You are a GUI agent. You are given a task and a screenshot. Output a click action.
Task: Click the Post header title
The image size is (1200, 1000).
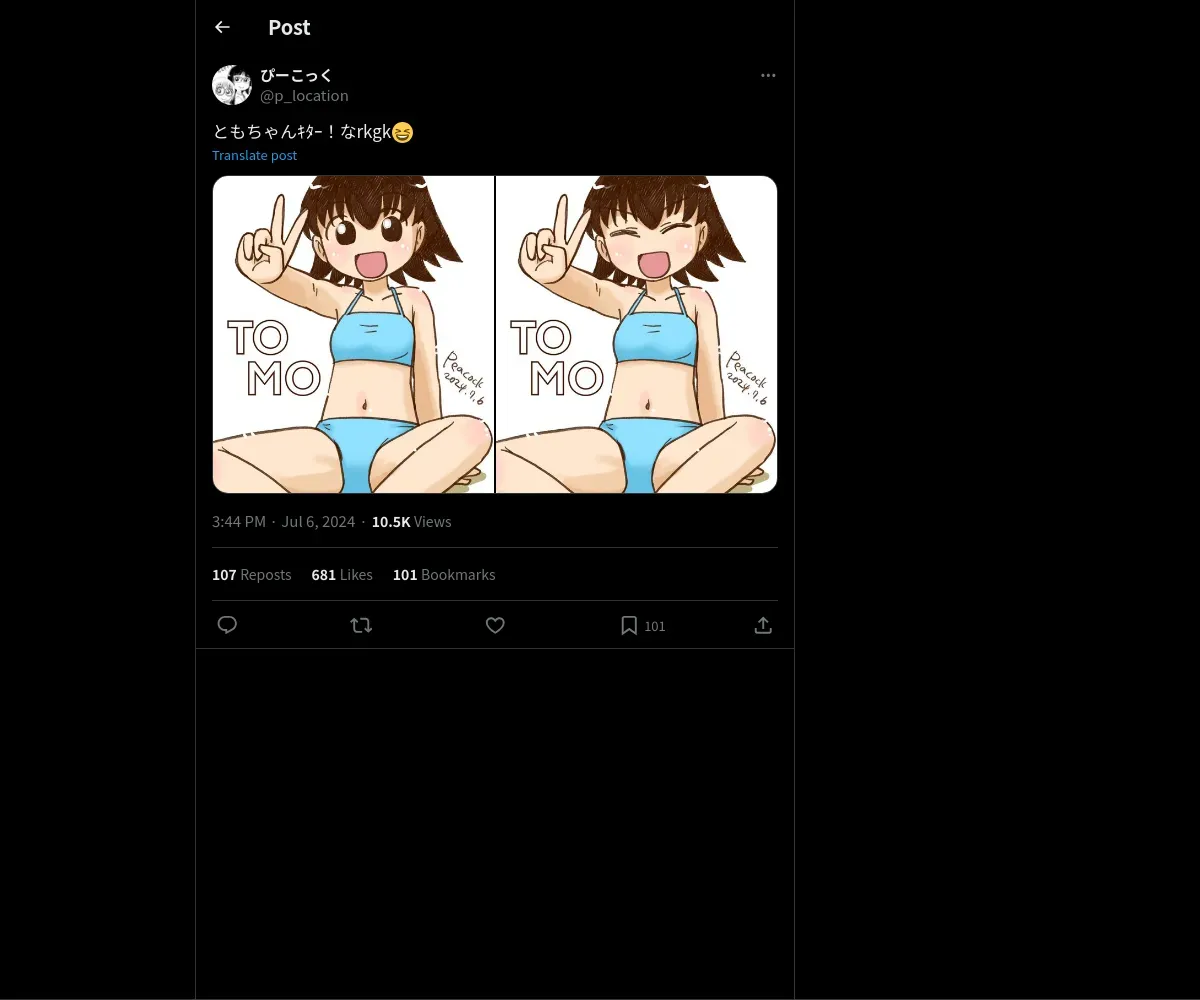[x=289, y=27]
